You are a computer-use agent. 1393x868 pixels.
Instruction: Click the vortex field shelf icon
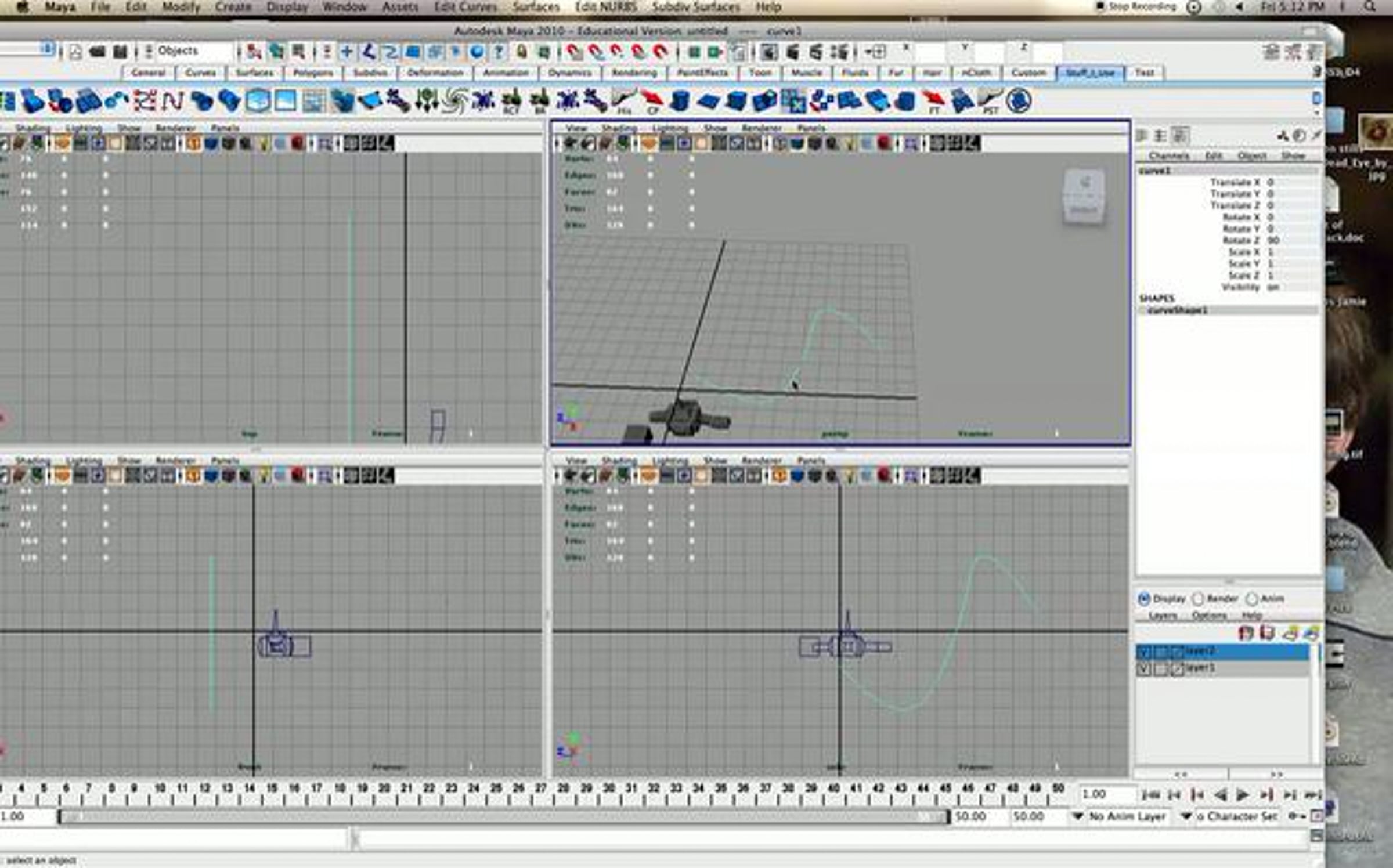tap(454, 102)
